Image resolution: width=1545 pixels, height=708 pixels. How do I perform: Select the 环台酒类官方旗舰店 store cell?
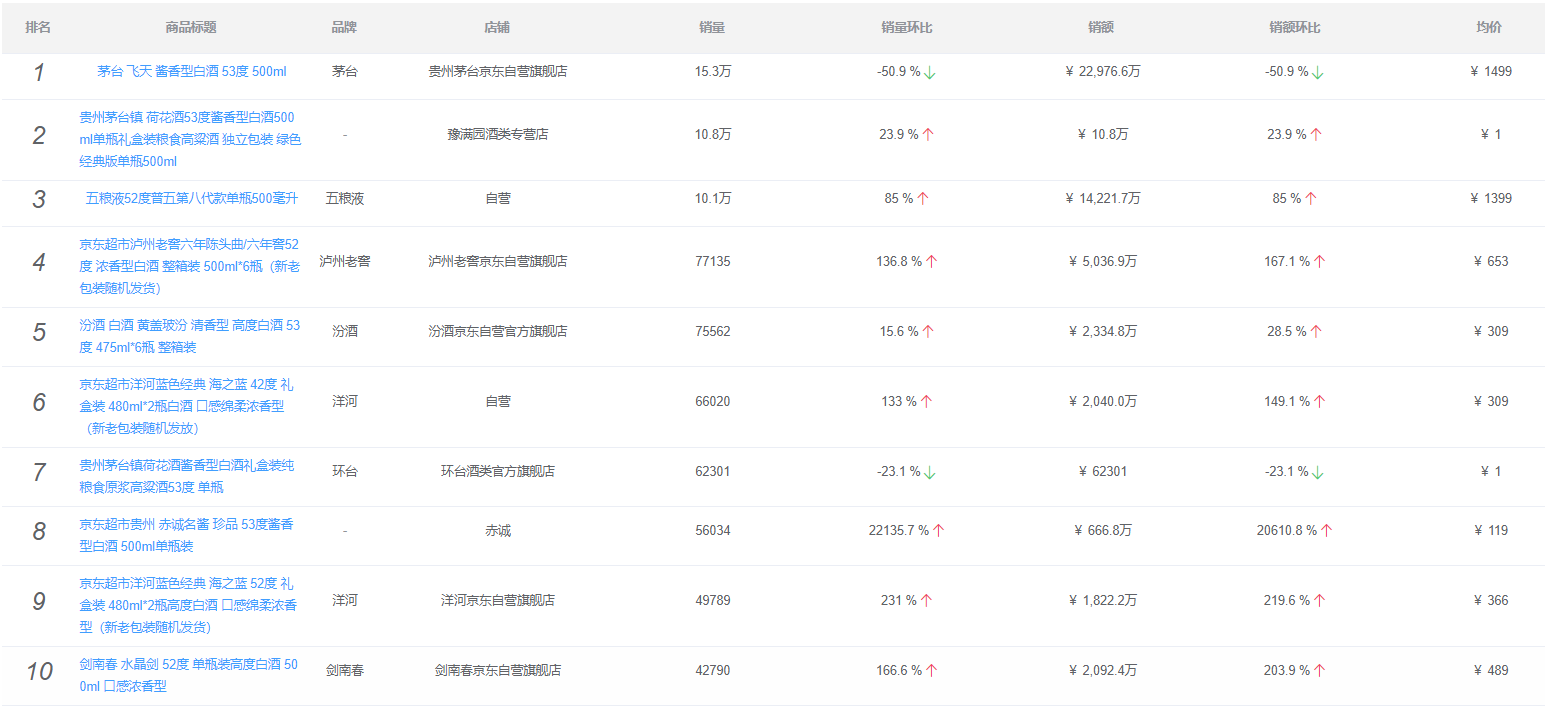(x=497, y=471)
